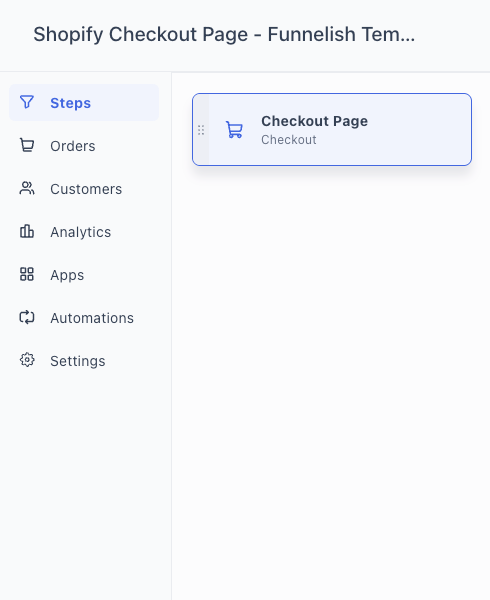Show the Analytics section
Image resolution: width=490 pixels, height=600 pixels.
pyautogui.click(x=84, y=232)
